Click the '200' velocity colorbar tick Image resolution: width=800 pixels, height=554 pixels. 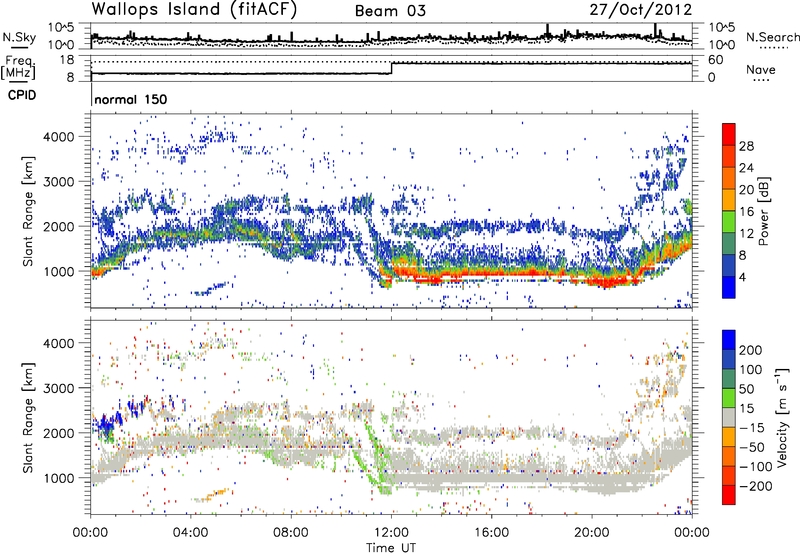pos(751,350)
